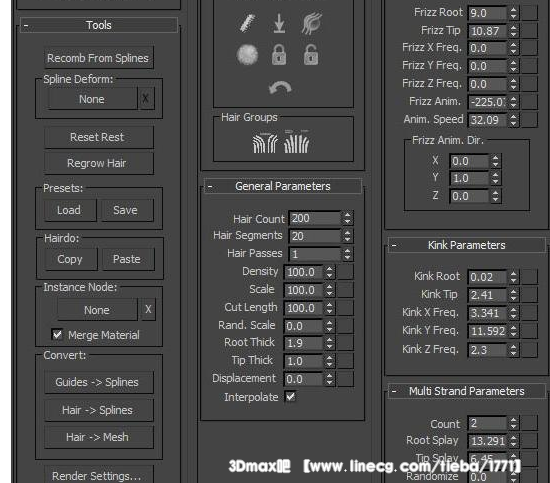Collapse the Kink Parameters rollout

point(467,245)
